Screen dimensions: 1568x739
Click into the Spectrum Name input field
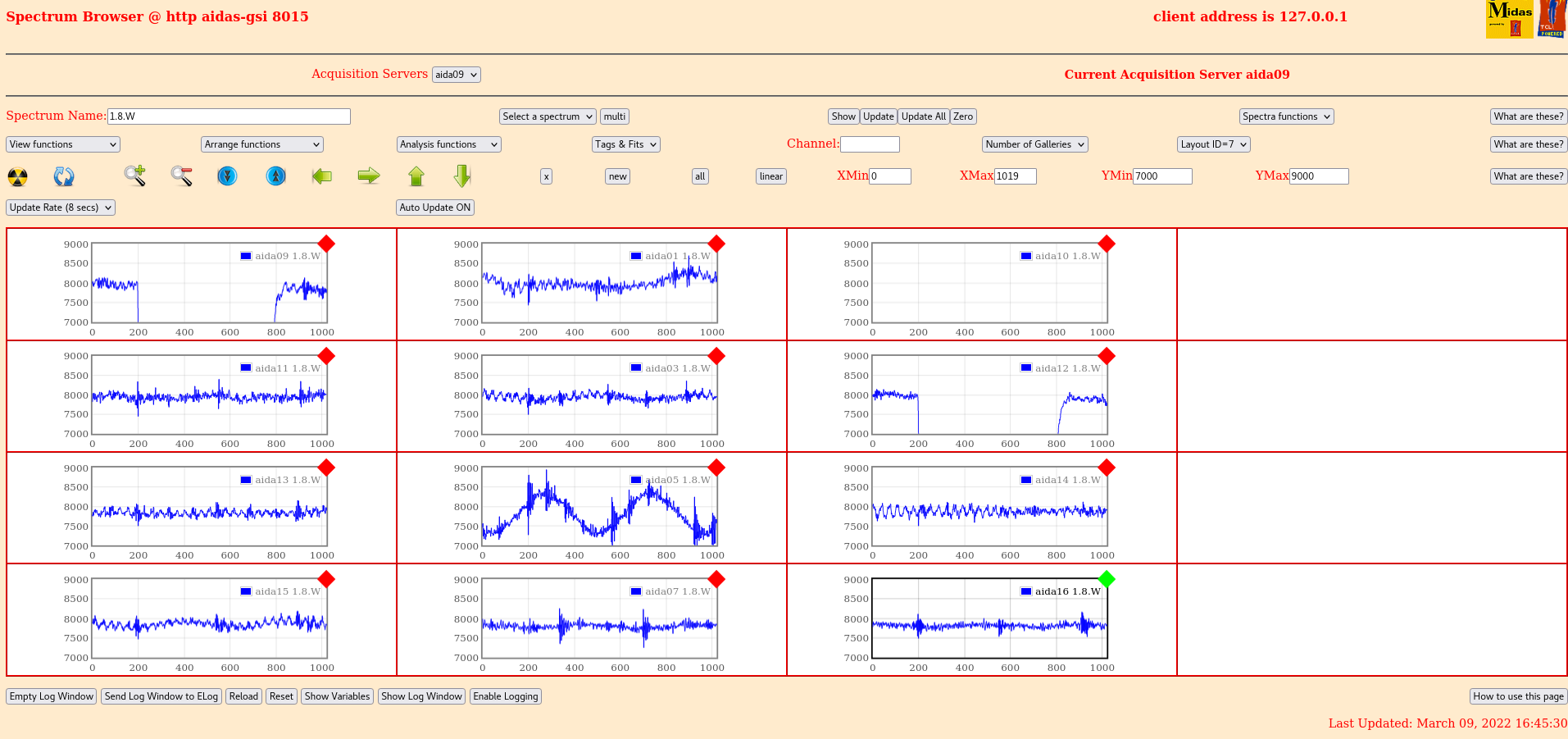click(229, 116)
